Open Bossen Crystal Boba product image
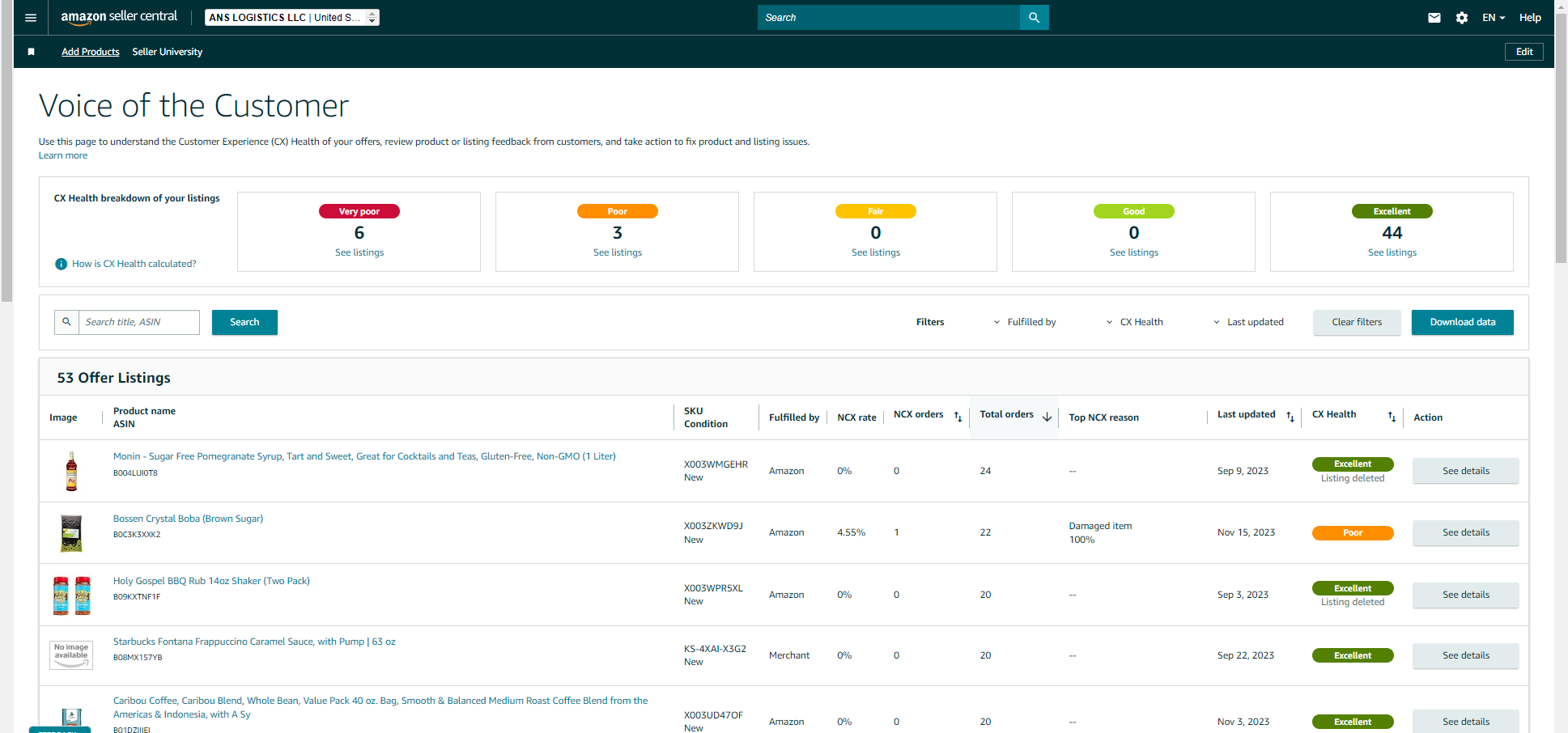This screenshot has width=1568, height=733. click(71, 533)
